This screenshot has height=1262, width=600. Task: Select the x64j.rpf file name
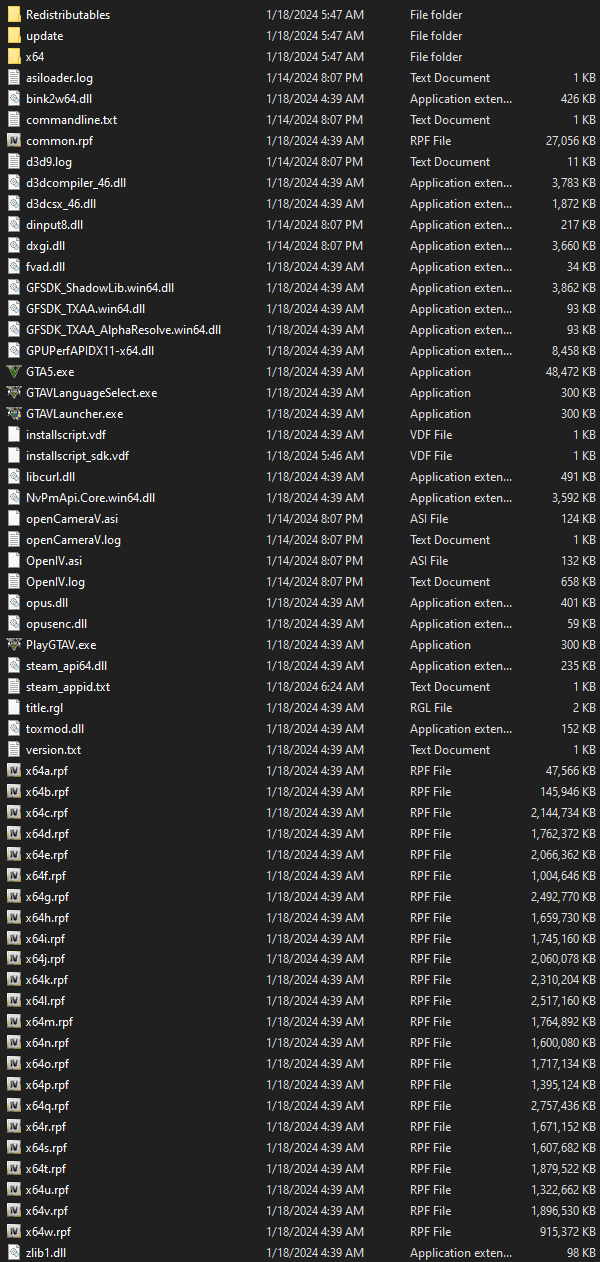pos(46,960)
